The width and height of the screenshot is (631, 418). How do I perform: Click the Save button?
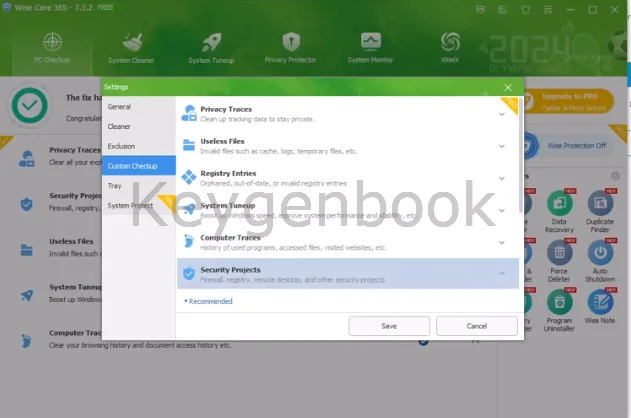pyautogui.click(x=388, y=326)
